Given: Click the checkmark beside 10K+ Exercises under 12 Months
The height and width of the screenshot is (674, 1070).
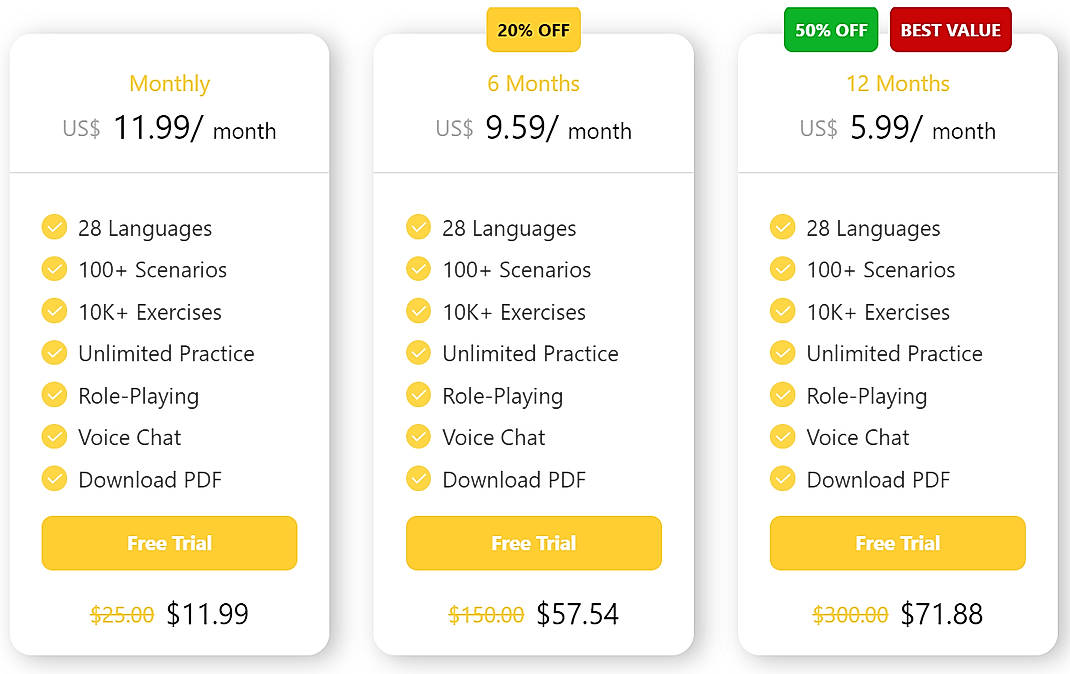Looking at the screenshot, I should (x=783, y=311).
